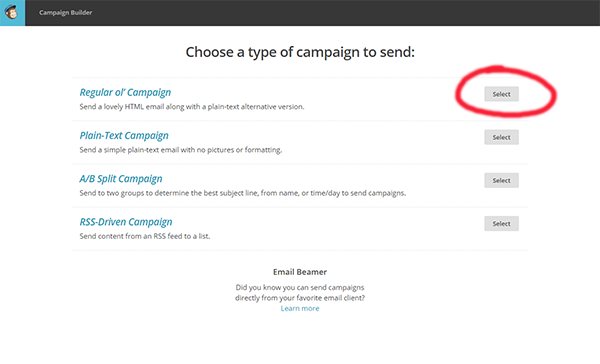Choose Select button for RSS-Driven Campaign
Image resolution: width=600 pixels, height=364 pixels.
coord(501,224)
